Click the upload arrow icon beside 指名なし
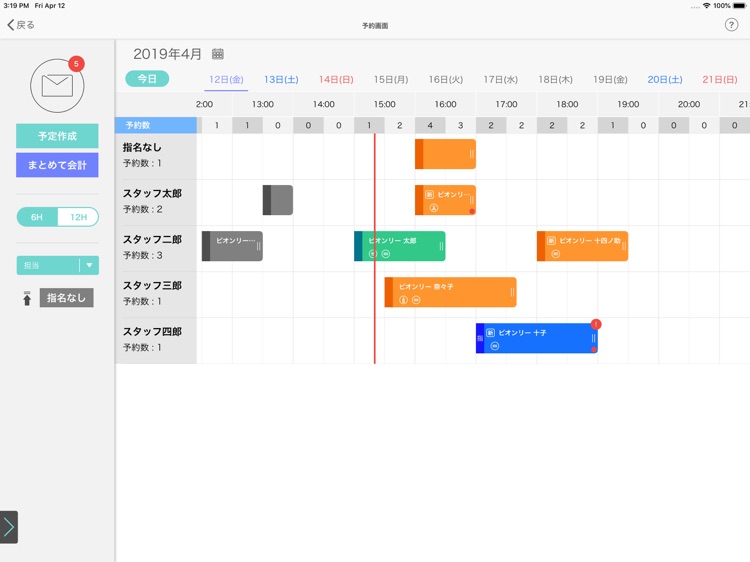The width and height of the screenshot is (750, 562). [x=27, y=298]
